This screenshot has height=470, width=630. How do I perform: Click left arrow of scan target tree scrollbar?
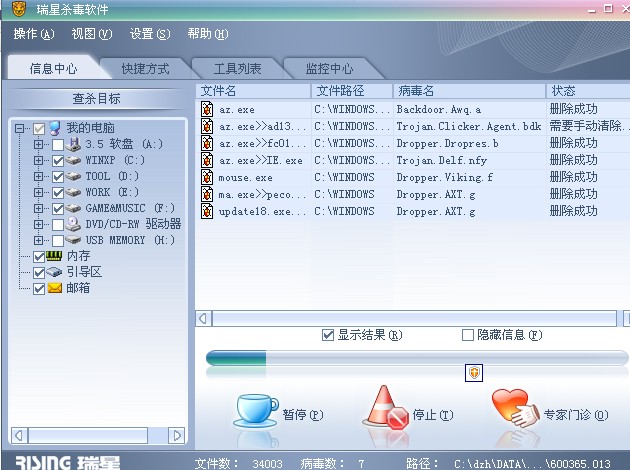pyautogui.click(x=19, y=435)
